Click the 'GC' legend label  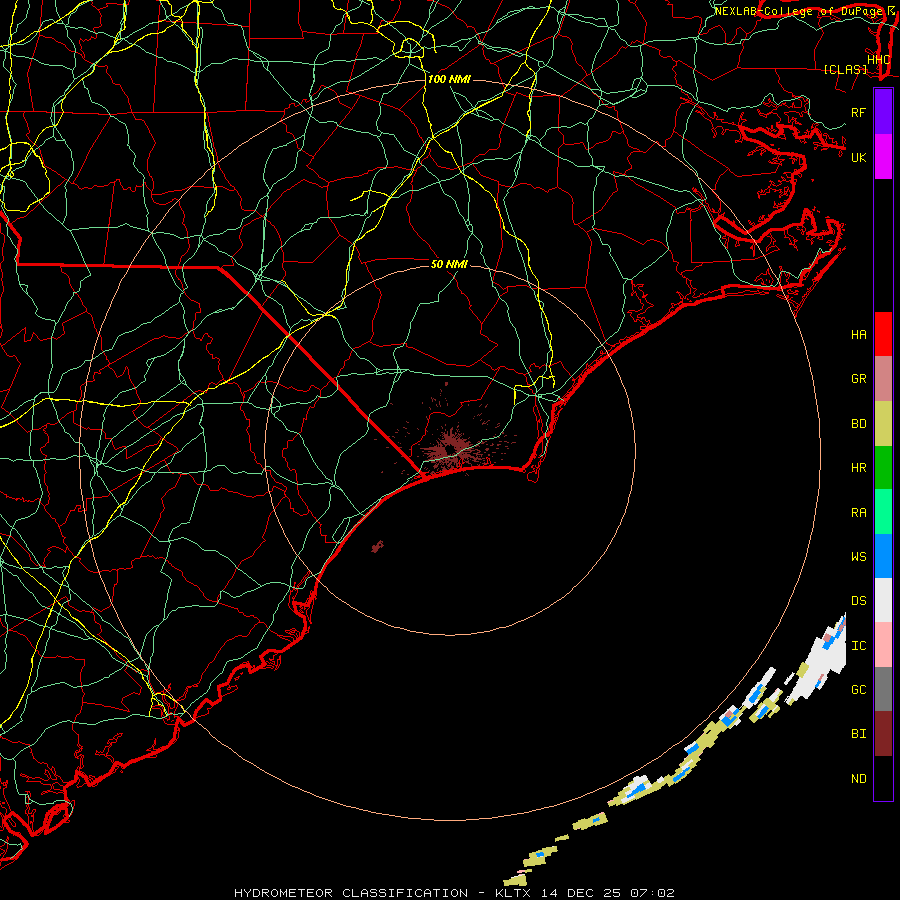858,690
